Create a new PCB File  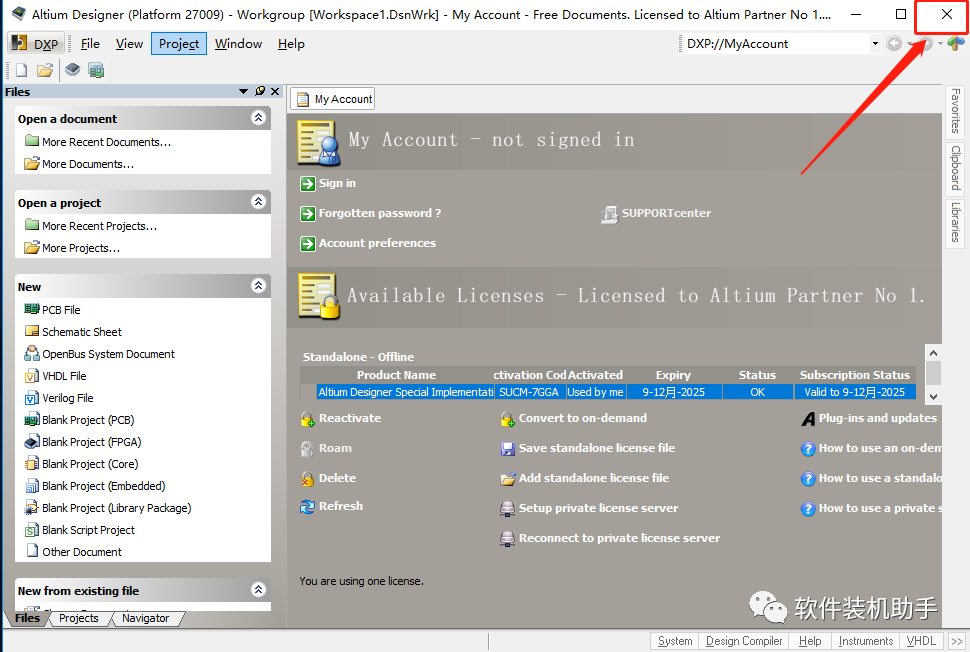tap(61, 309)
